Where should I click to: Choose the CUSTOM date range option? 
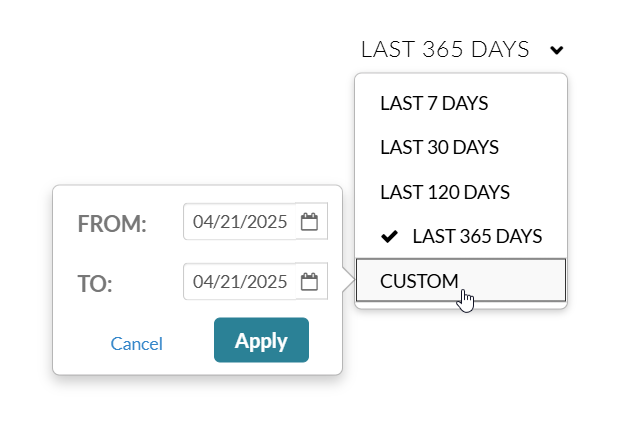[x=418, y=281]
